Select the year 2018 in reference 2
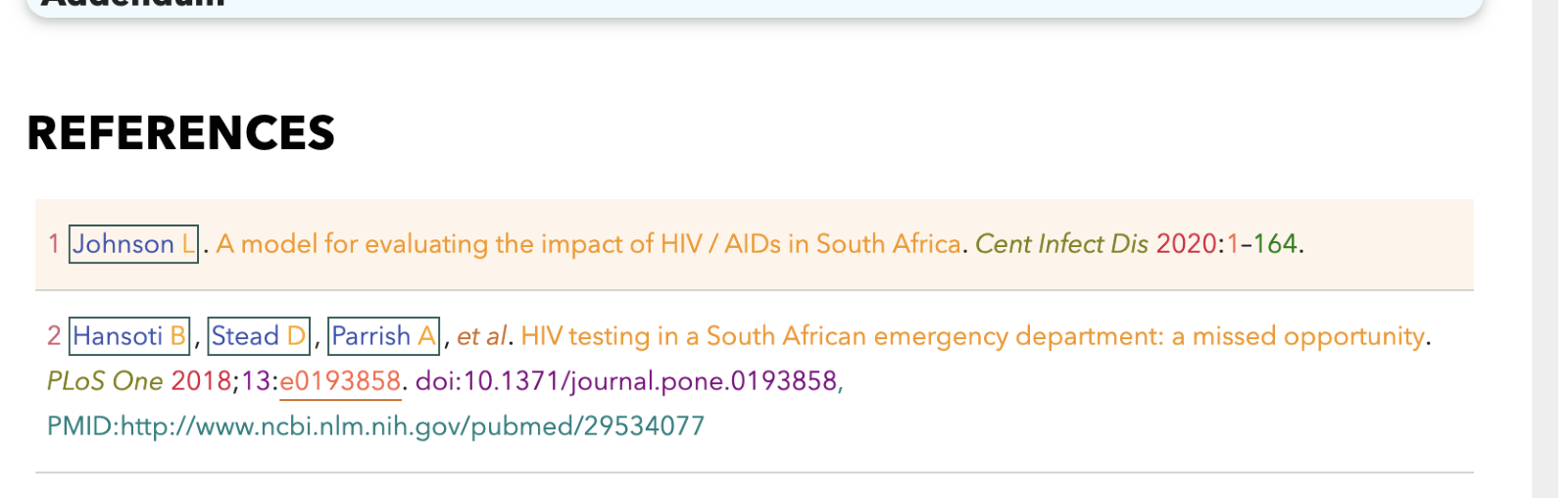 point(201,381)
